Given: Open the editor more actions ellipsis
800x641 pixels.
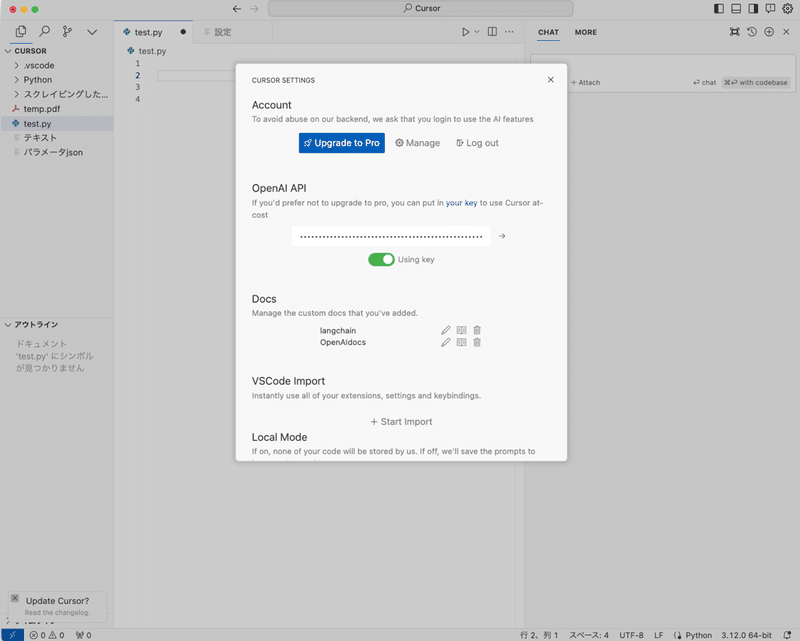Looking at the screenshot, I should (x=509, y=32).
